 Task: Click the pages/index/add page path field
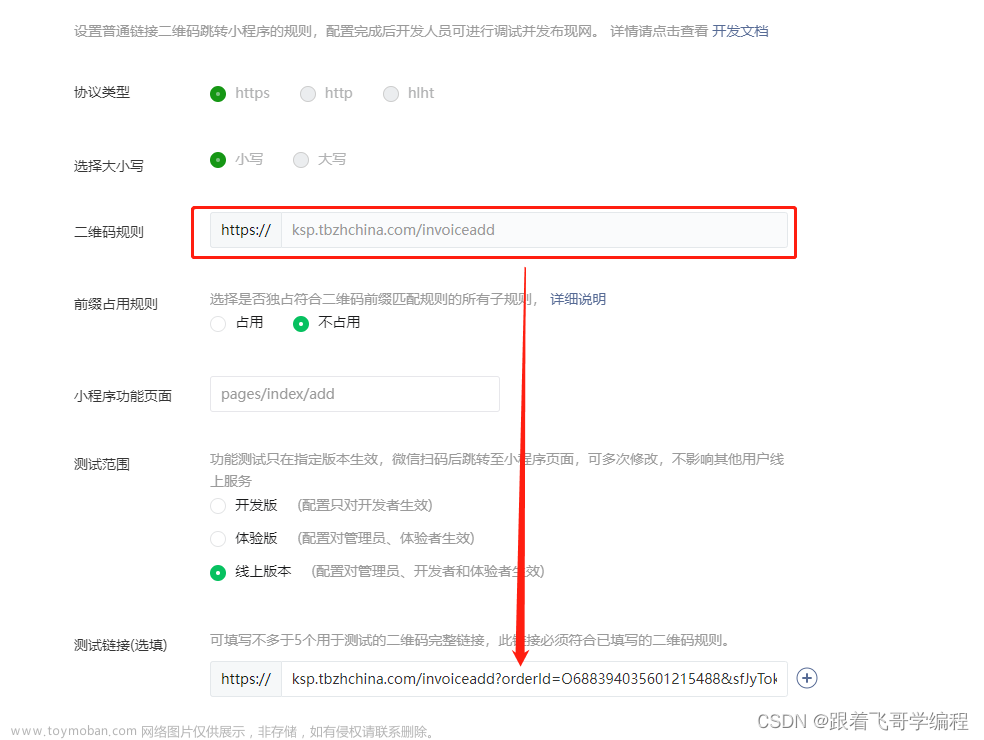tap(355, 394)
